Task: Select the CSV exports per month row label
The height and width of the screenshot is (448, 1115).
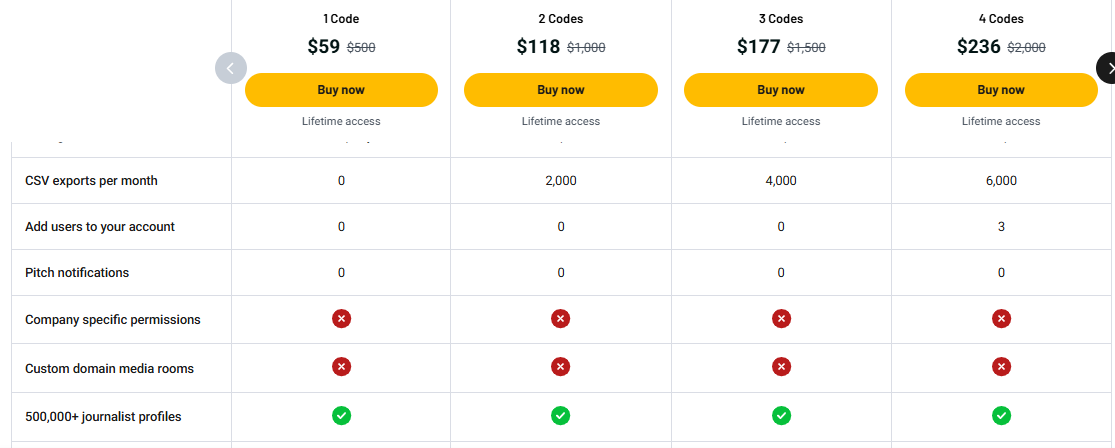Action: click(x=91, y=181)
